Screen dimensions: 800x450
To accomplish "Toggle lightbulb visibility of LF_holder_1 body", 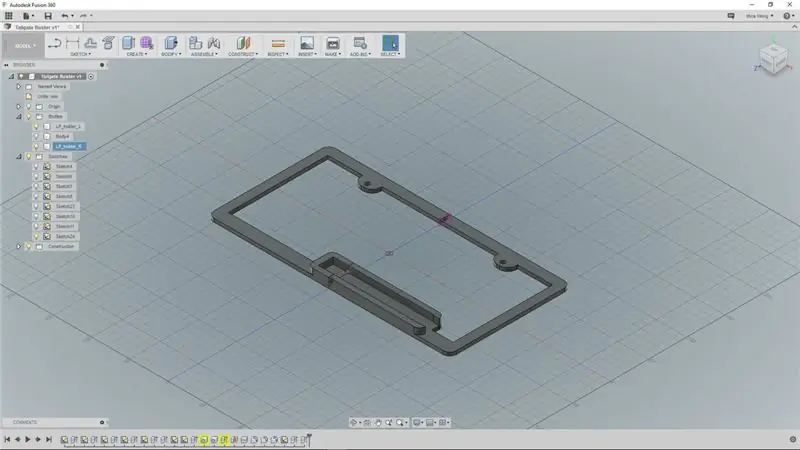I will pyautogui.click(x=36, y=126).
